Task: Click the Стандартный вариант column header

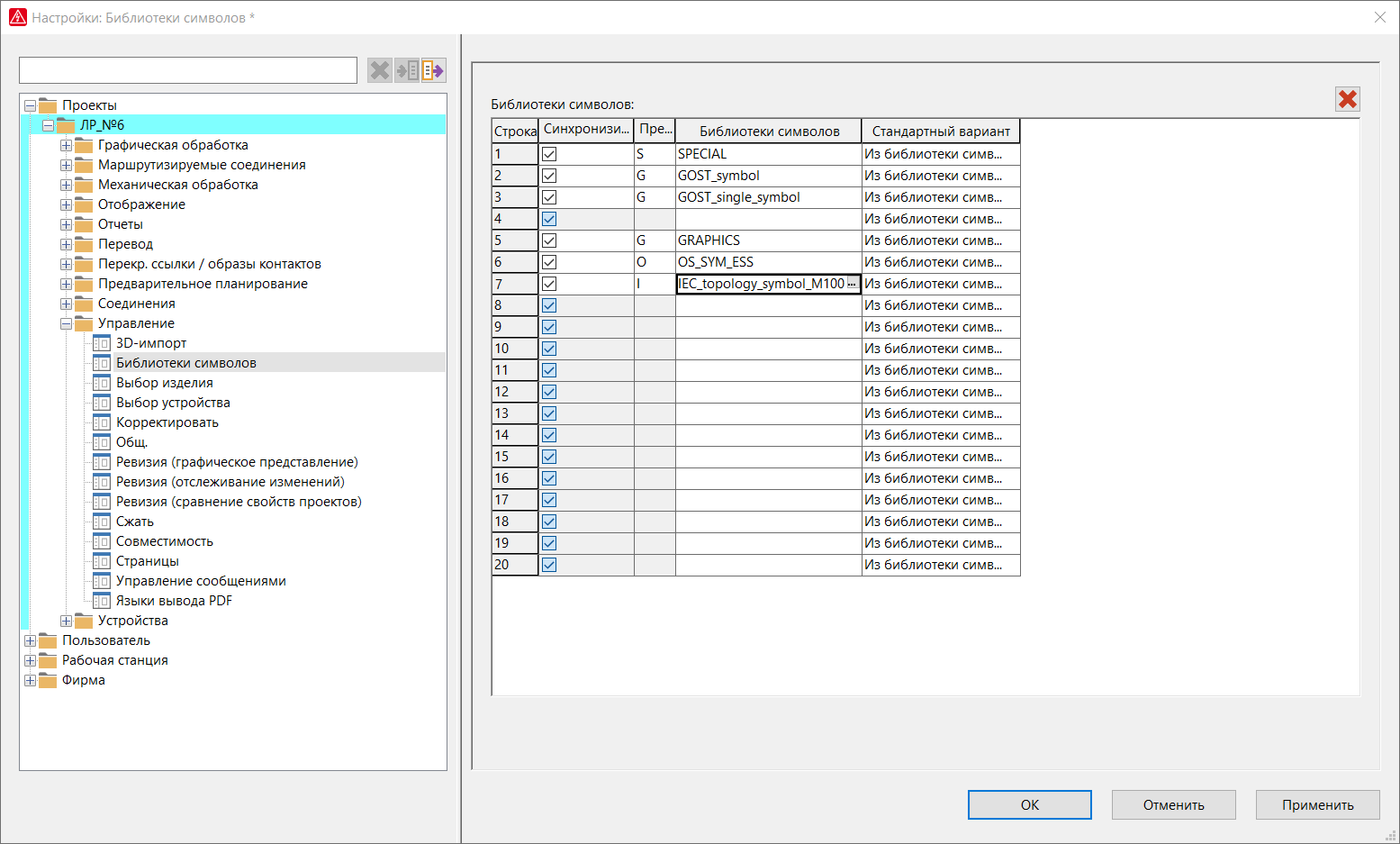Action: click(x=941, y=132)
